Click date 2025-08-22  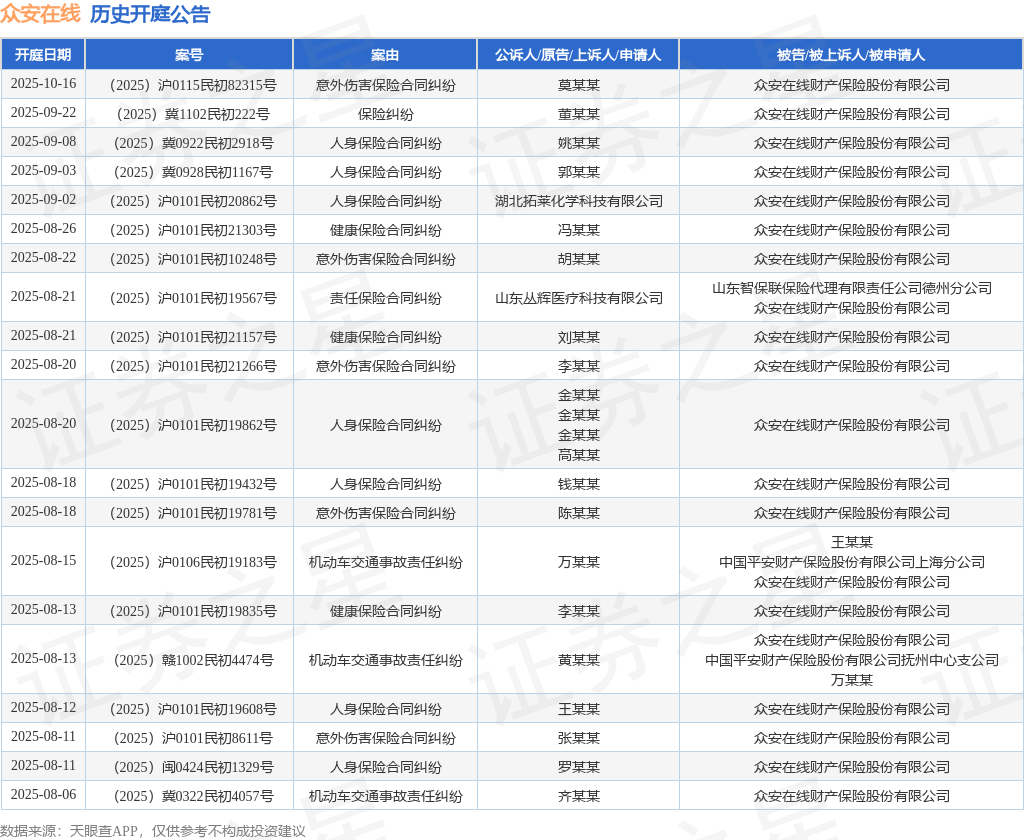43,257
